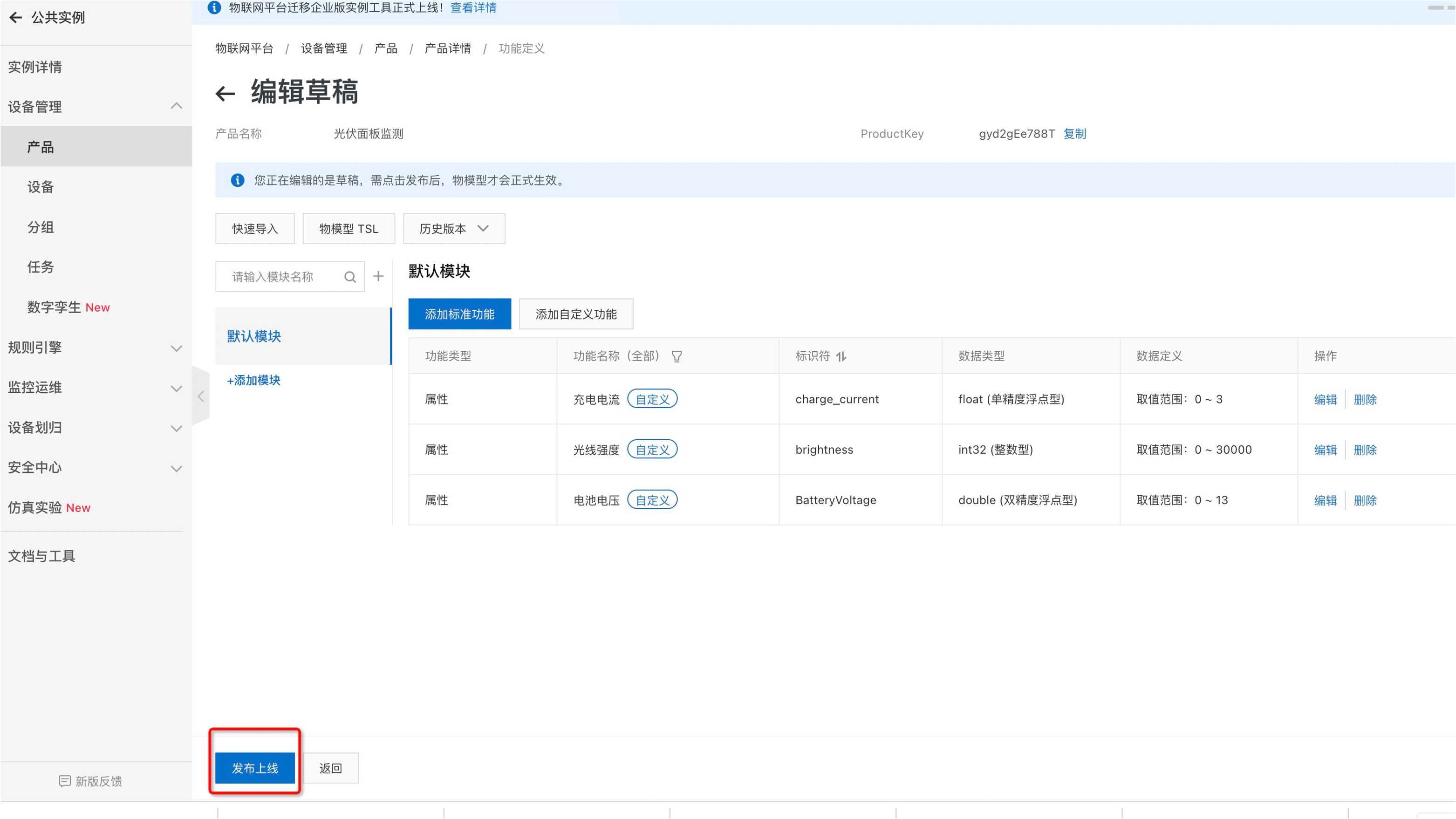Copy the ProductKey via 复制 link
Image resolution: width=1456 pixels, height=819 pixels.
click(x=1075, y=133)
